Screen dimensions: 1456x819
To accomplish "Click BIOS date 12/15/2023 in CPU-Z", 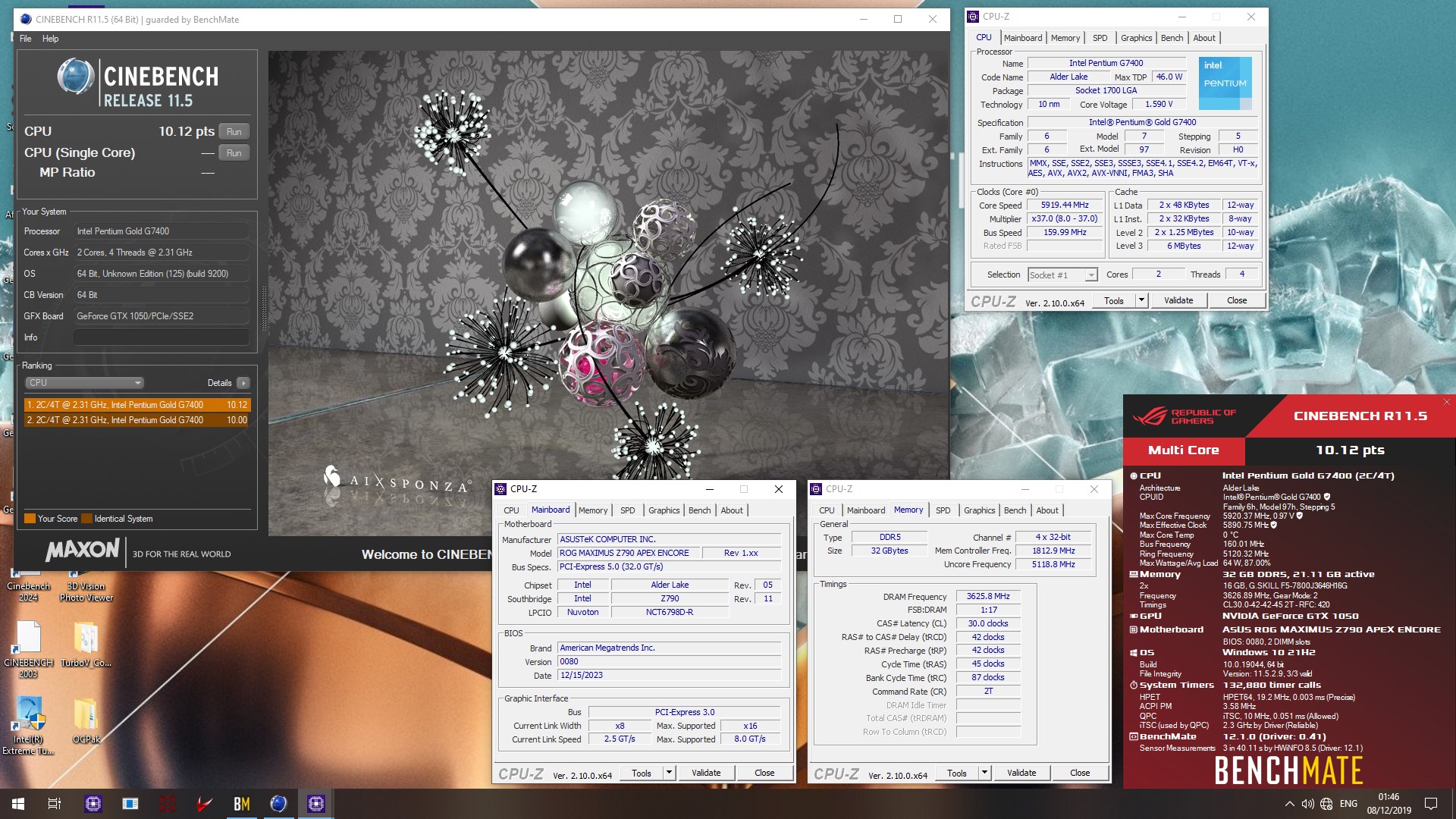I will (670, 675).
